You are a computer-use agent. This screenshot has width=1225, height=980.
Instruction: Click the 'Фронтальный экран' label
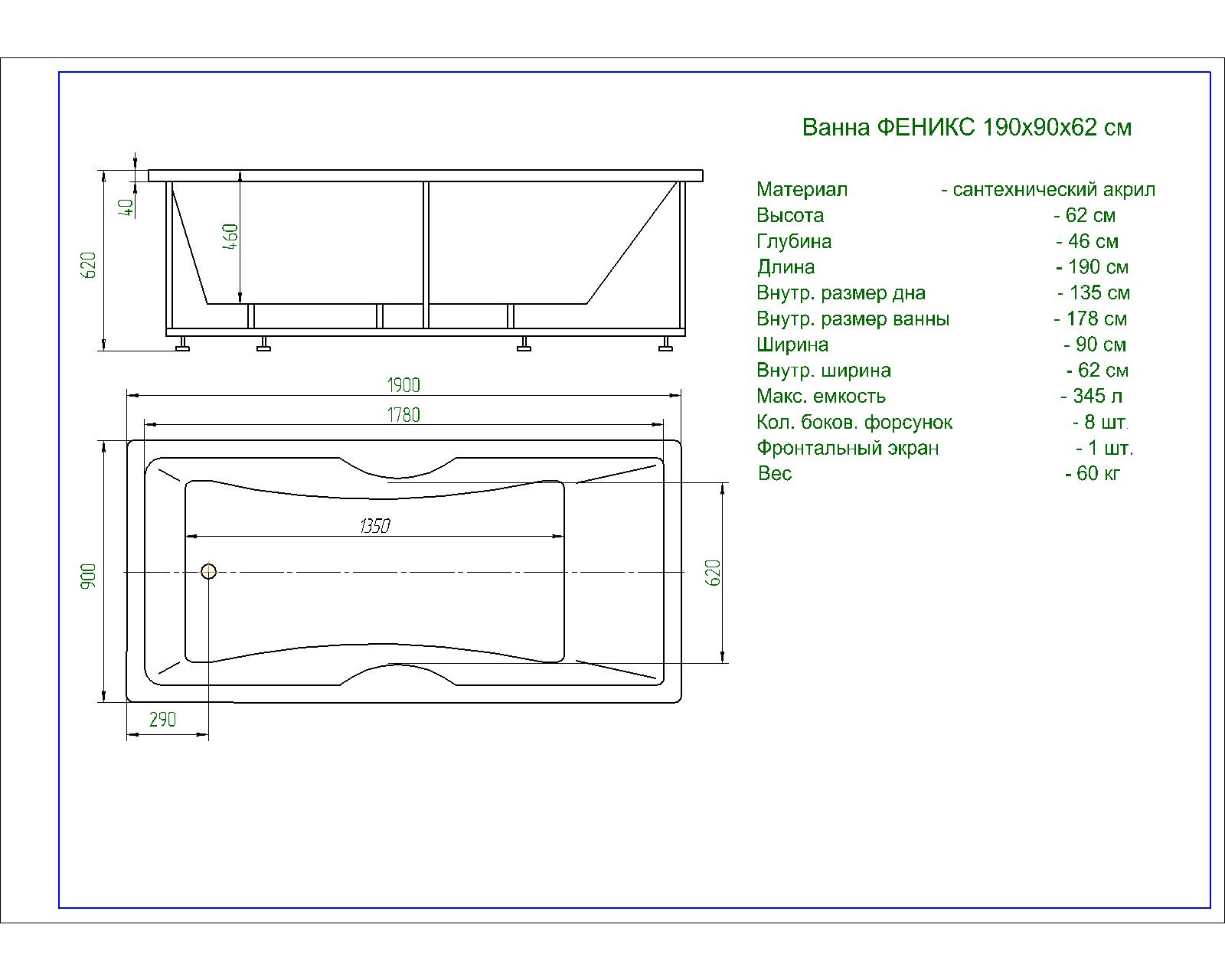click(x=848, y=448)
